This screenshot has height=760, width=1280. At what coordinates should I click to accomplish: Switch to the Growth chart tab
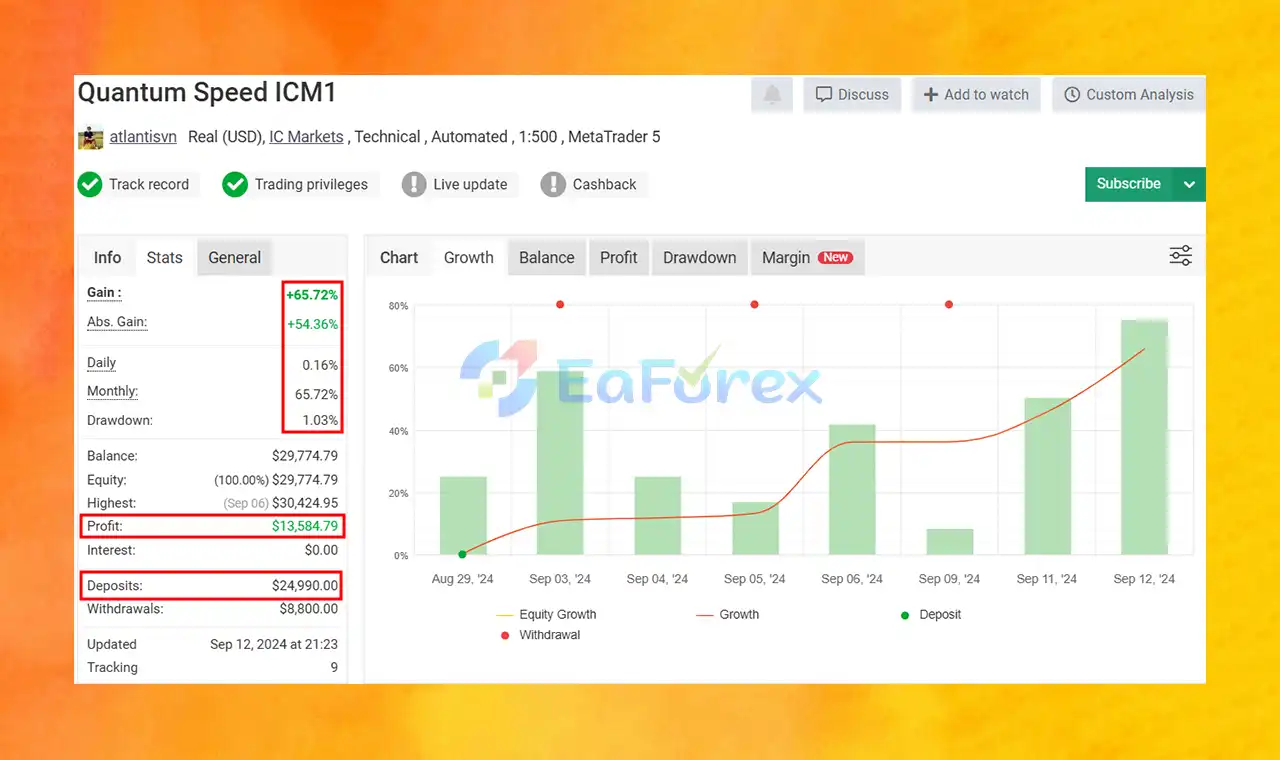tap(469, 257)
